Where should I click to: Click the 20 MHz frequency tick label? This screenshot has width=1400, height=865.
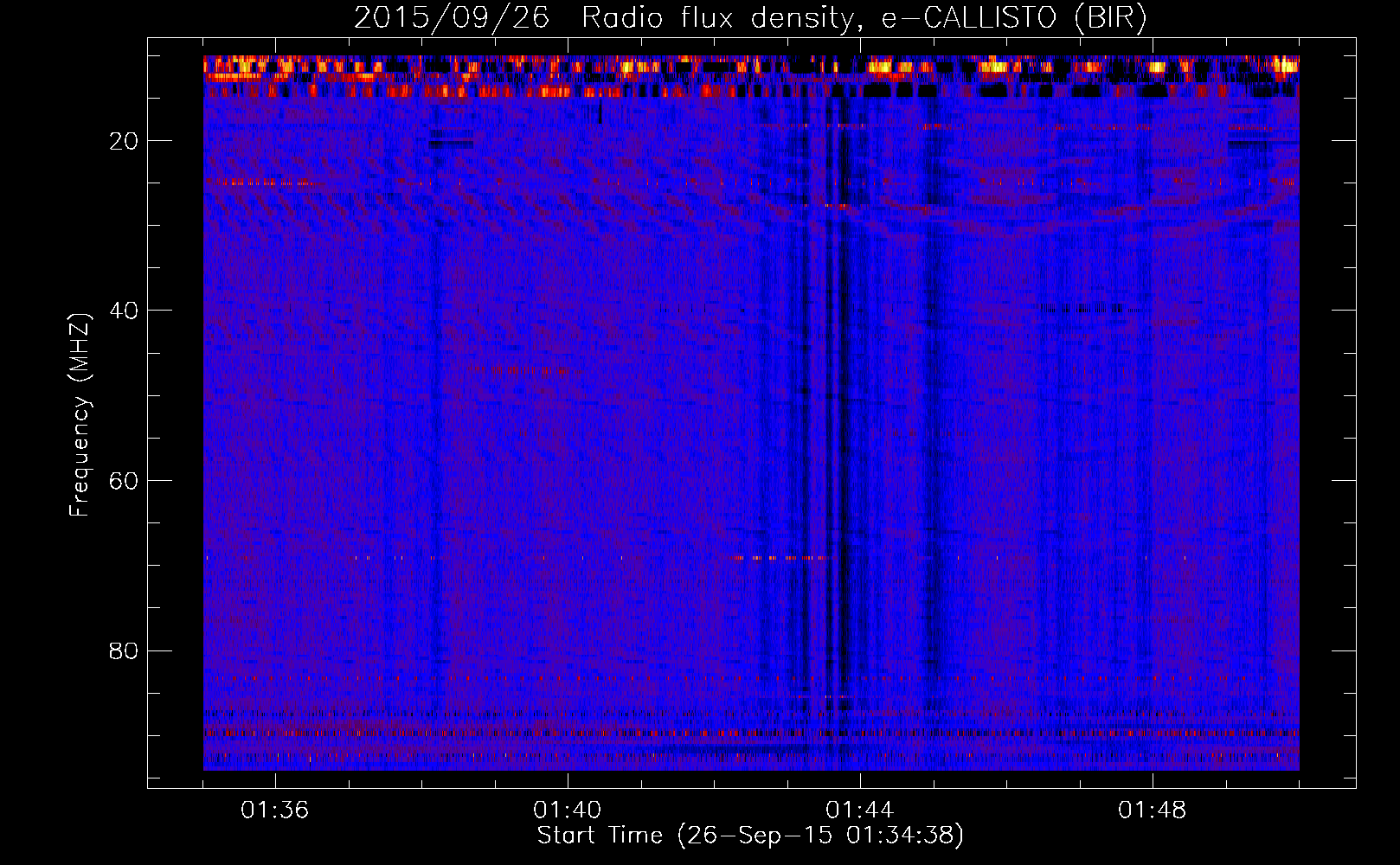pyautogui.click(x=125, y=141)
